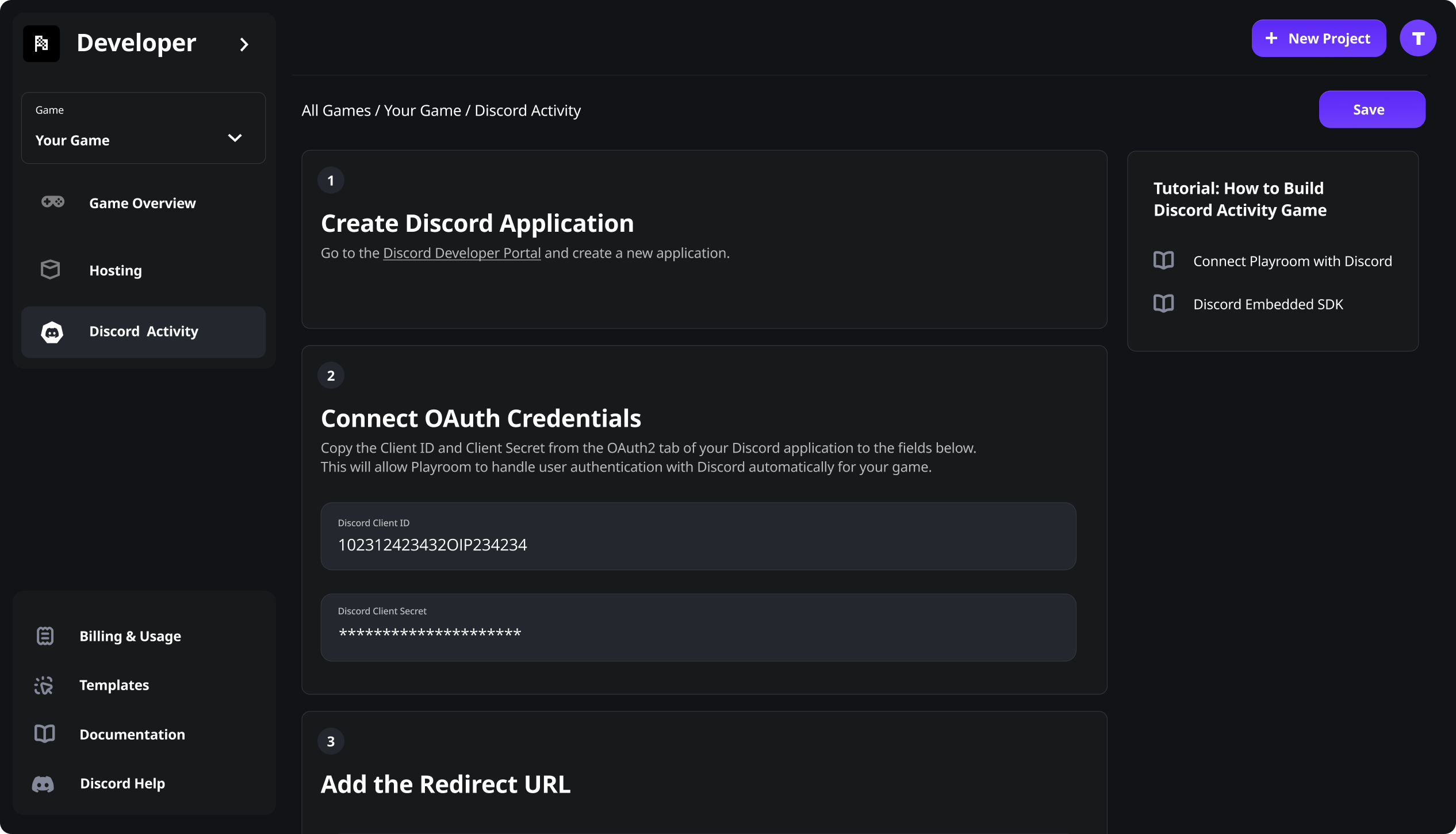
Task: Click the Hosting box icon
Action: [51, 270]
